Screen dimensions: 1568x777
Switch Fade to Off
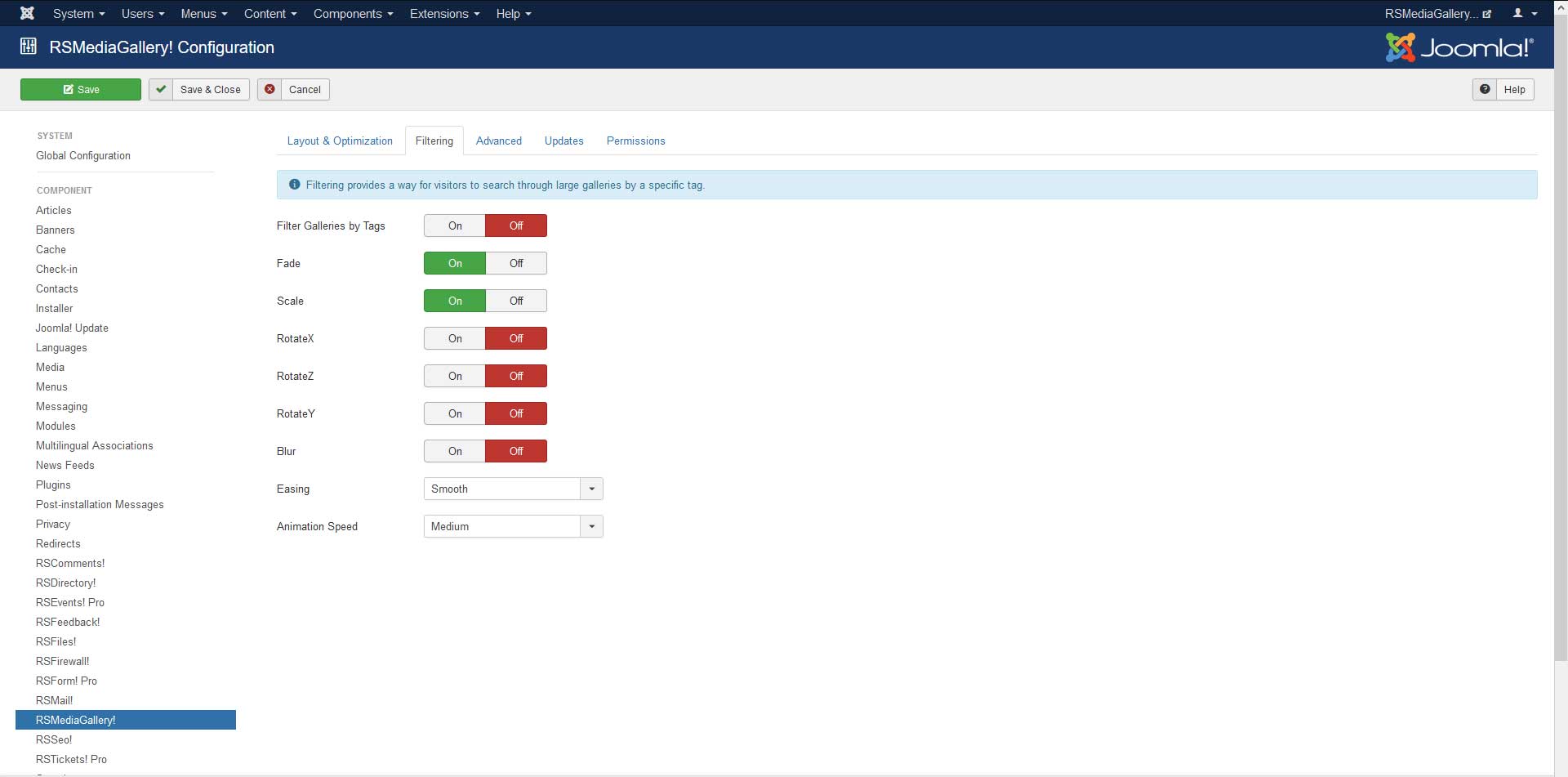516,263
